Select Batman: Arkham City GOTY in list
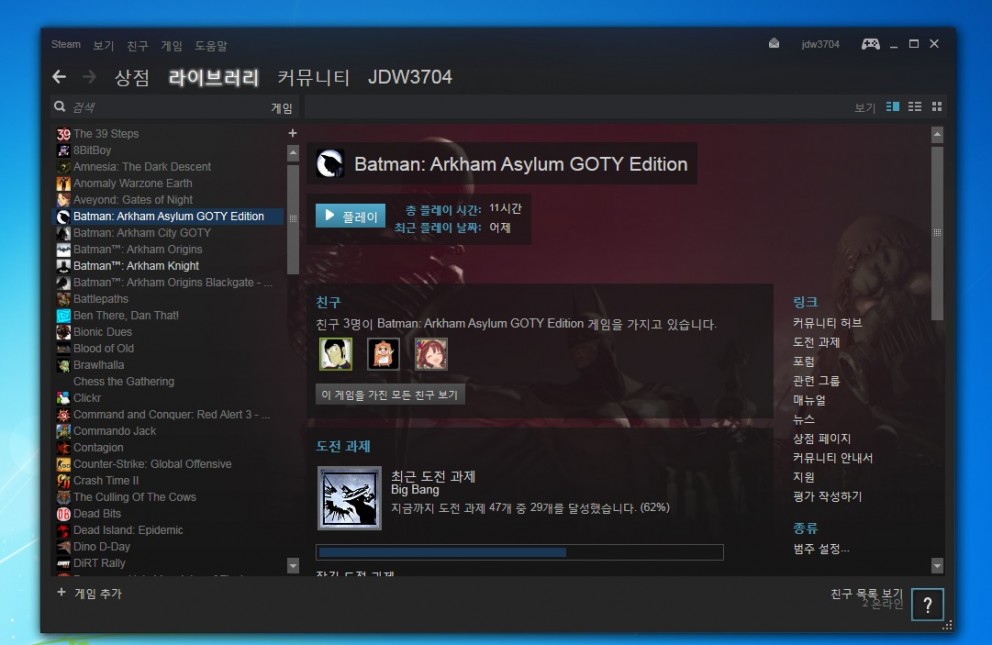 click(x=142, y=233)
